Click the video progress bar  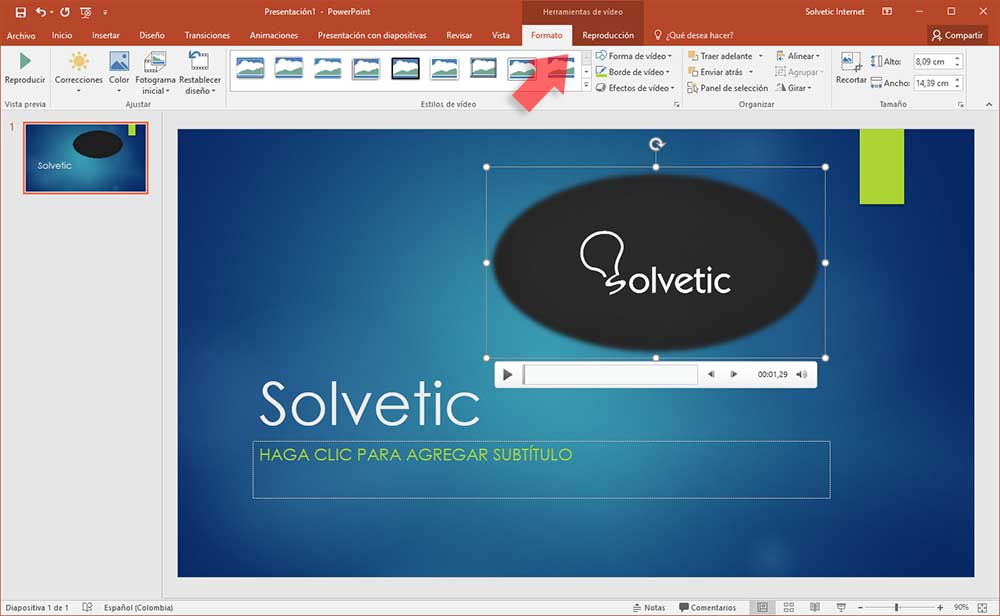click(610, 374)
